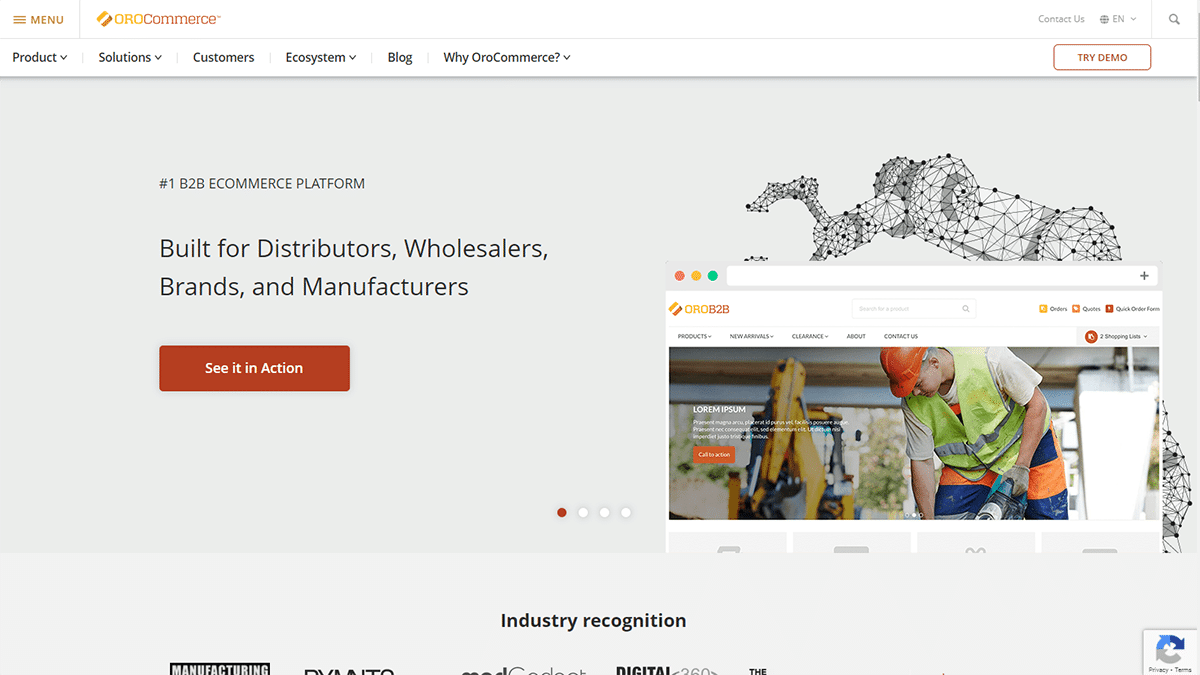The image size is (1200, 675).
Task: Click the mockup search magnifier icon
Action: (966, 309)
